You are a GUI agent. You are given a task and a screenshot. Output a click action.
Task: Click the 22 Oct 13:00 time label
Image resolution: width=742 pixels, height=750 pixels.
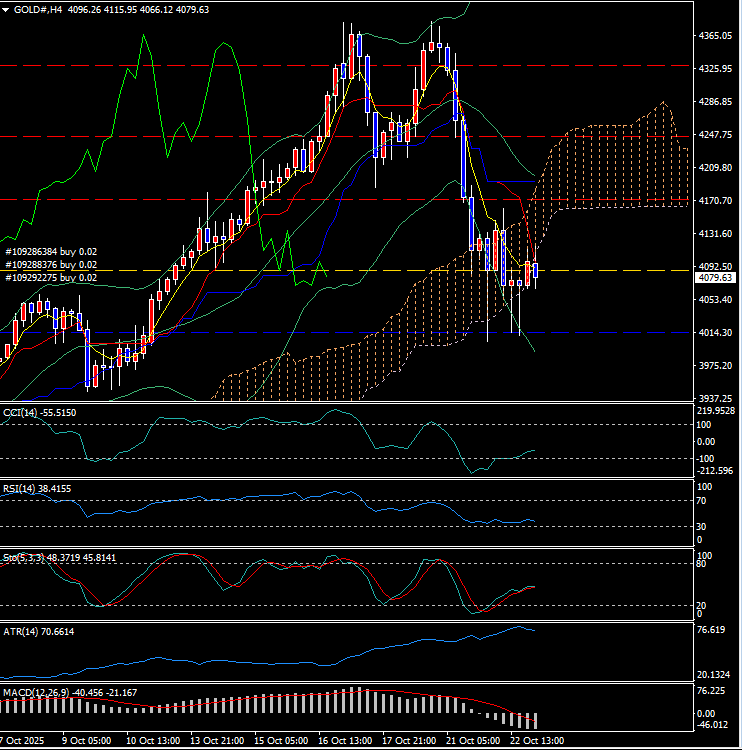tap(537, 741)
